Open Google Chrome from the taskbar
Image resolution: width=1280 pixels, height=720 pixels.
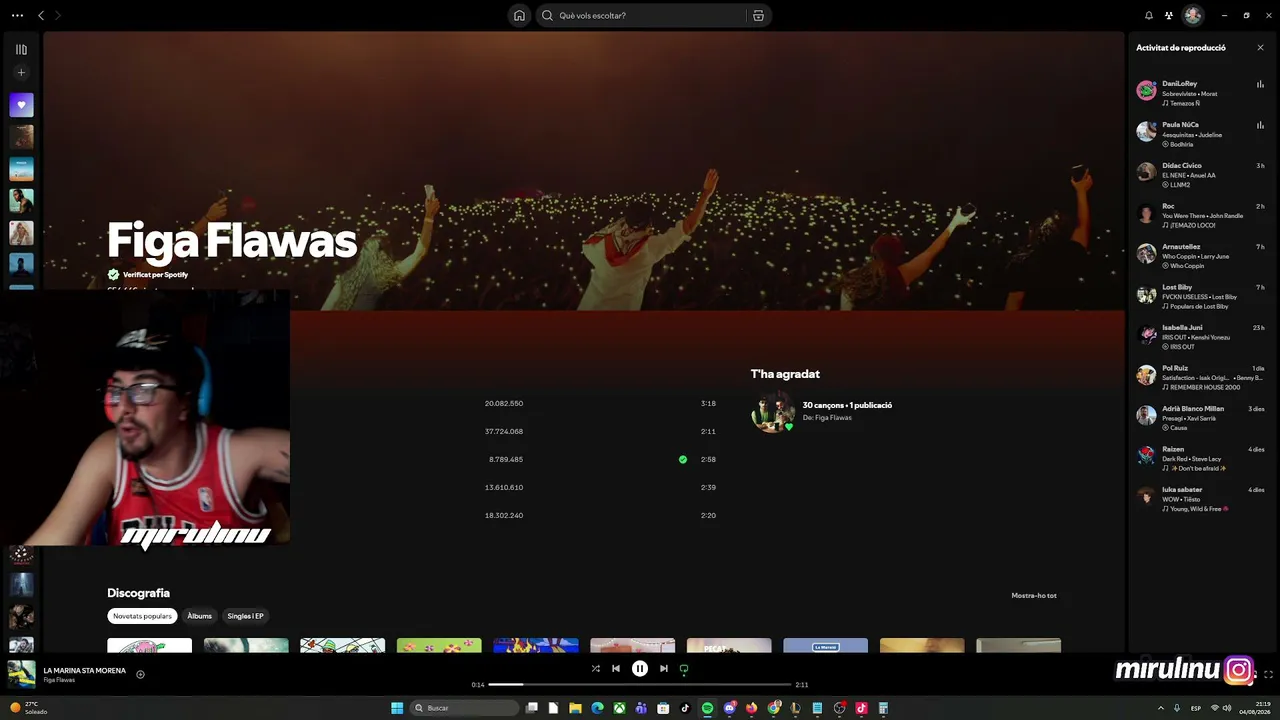tap(773, 708)
